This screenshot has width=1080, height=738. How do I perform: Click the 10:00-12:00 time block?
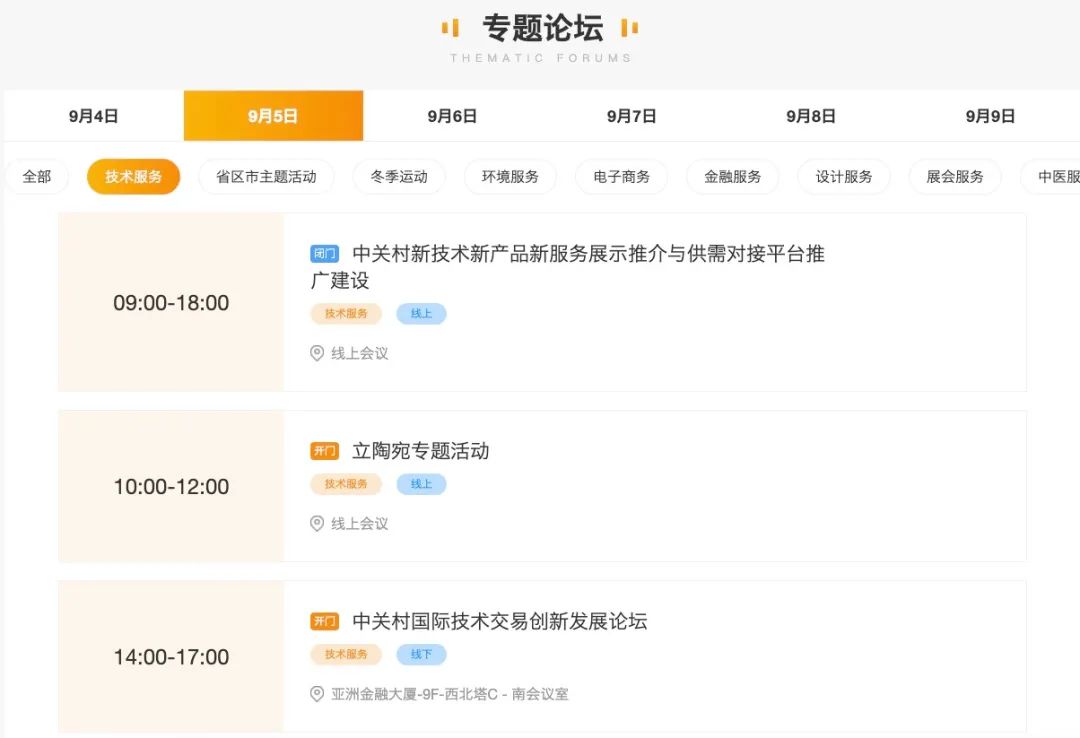coord(171,486)
